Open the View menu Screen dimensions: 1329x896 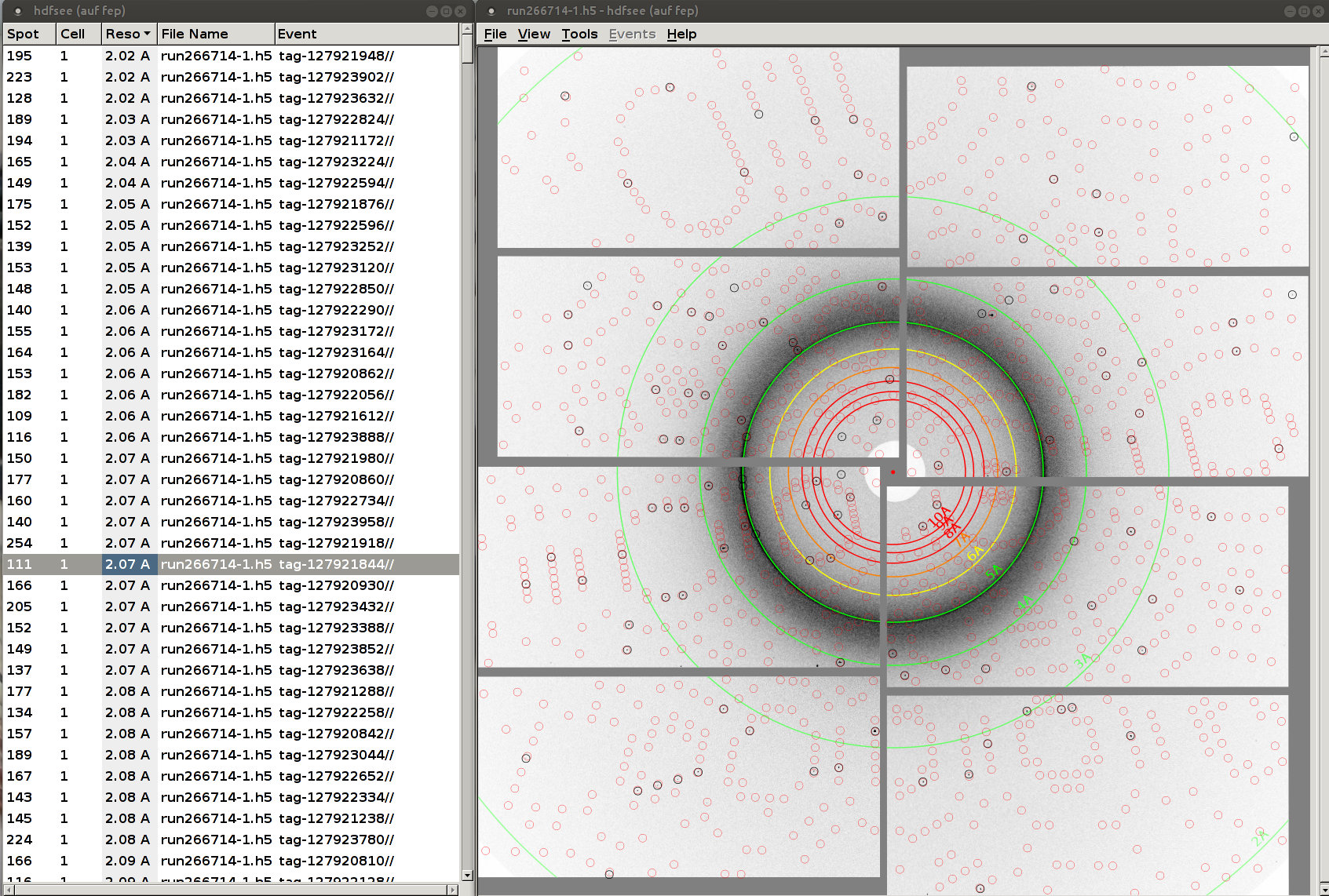[x=534, y=34]
